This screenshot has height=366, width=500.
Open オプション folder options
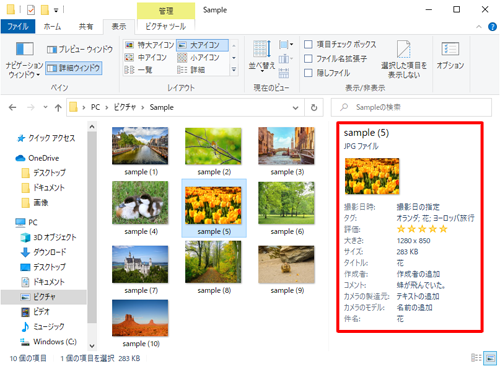pos(450,56)
